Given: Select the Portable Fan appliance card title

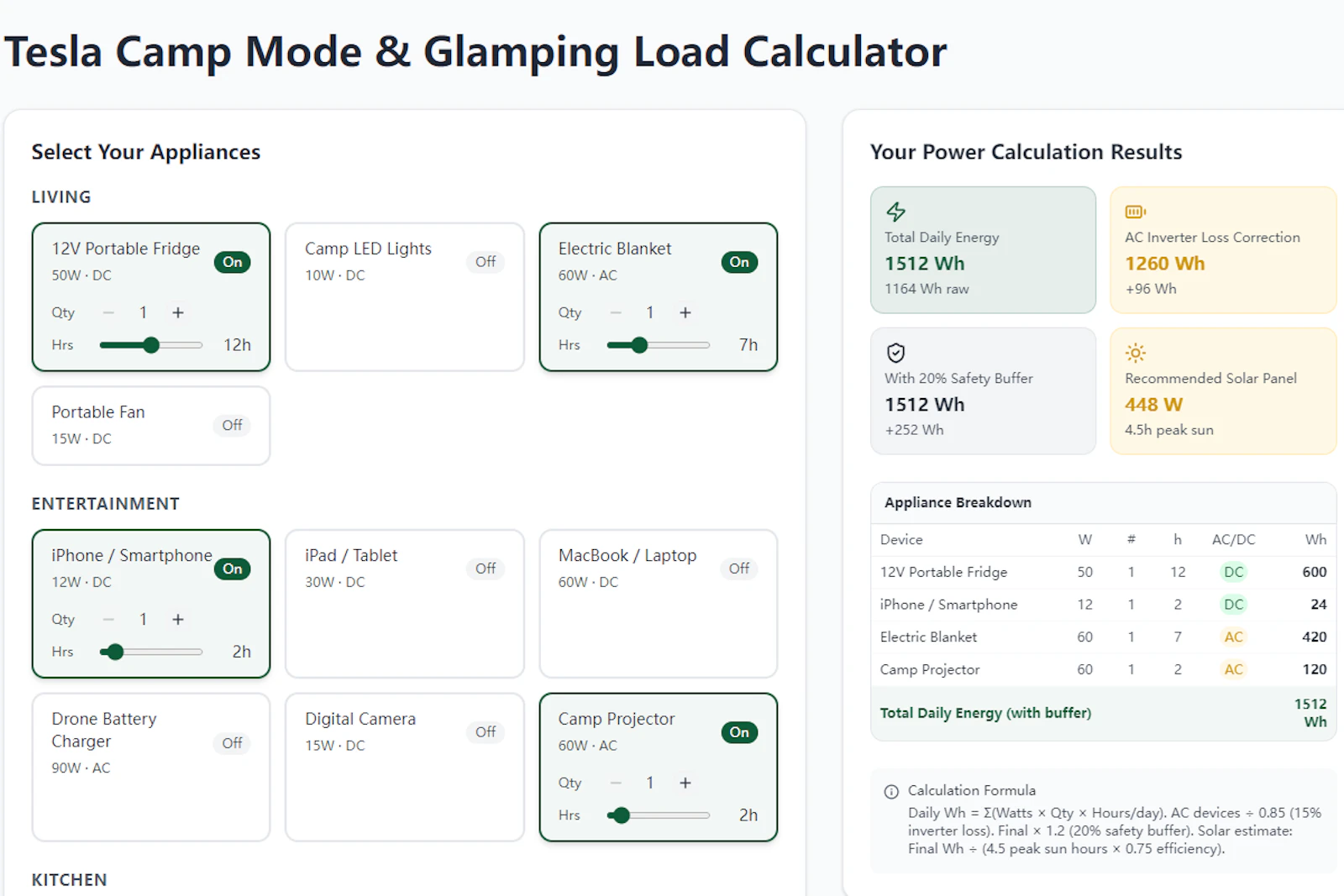Looking at the screenshot, I should click(98, 412).
